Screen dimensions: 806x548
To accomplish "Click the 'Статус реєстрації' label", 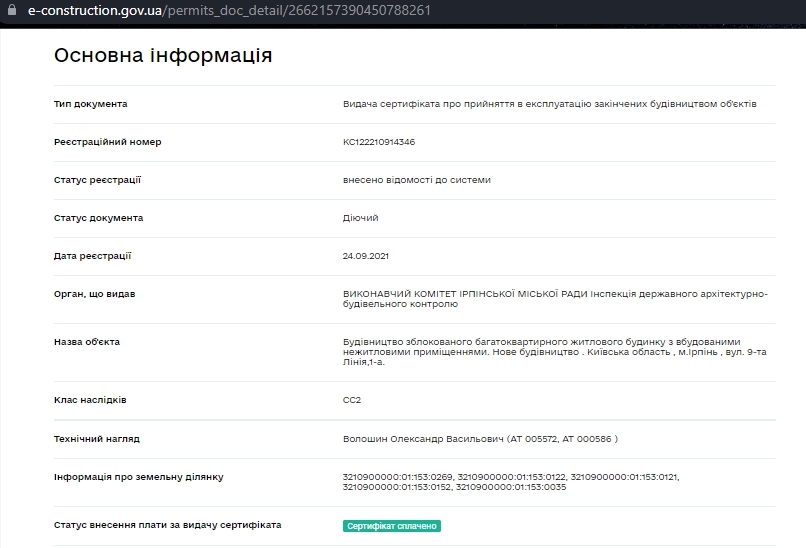I will tap(97, 180).
